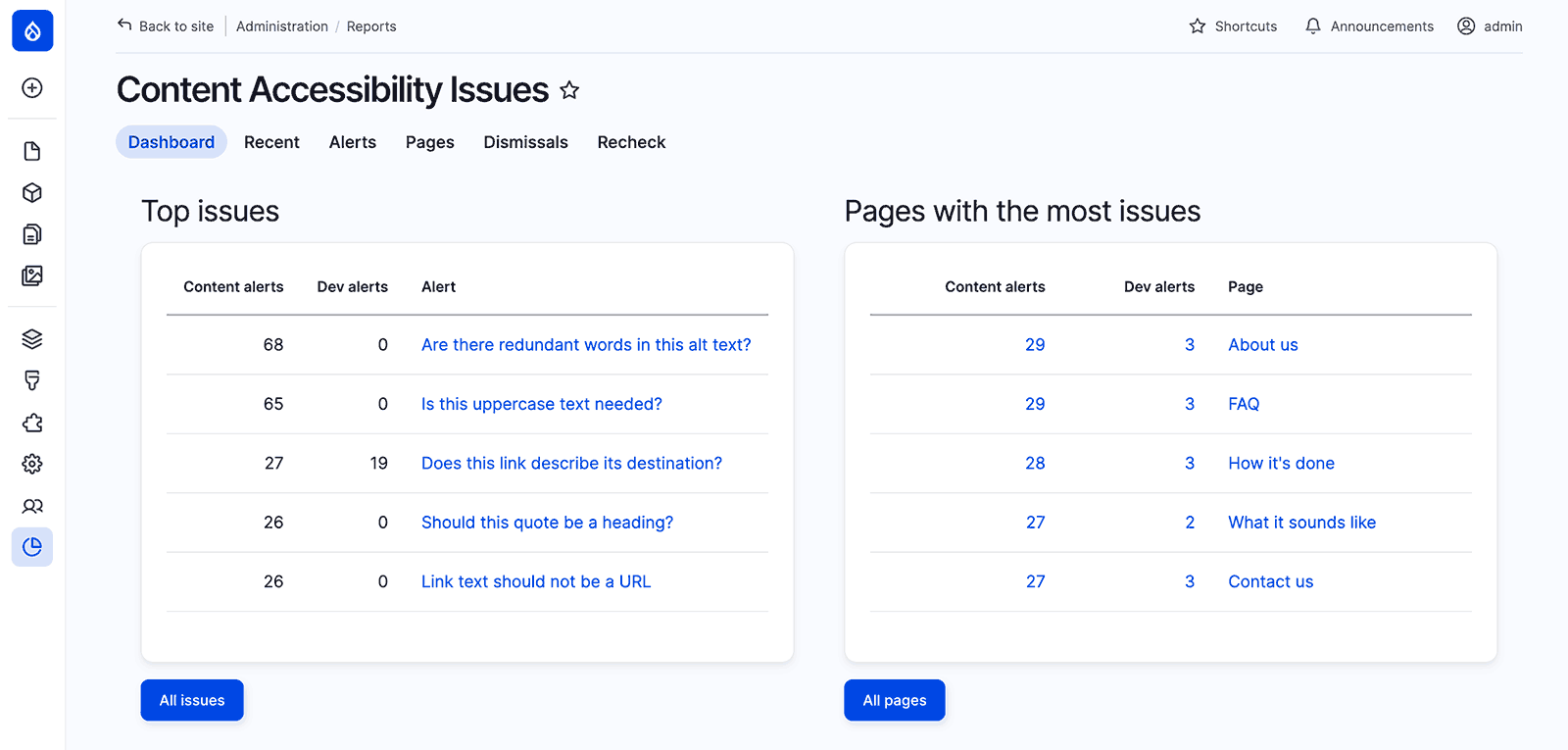The image size is (1568, 750).
Task: Click dev alerts count 3 for How it's done
Action: click(1190, 463)
